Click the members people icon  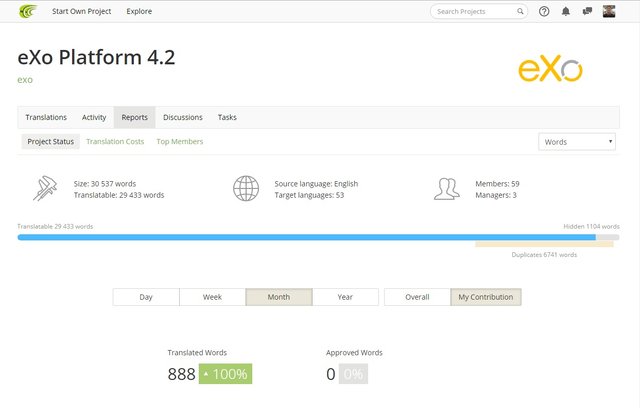[x=447, y=189]
